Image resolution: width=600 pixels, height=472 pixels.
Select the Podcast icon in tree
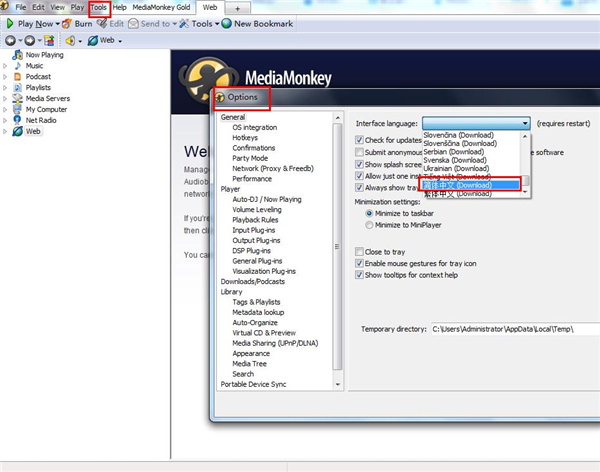18,77
